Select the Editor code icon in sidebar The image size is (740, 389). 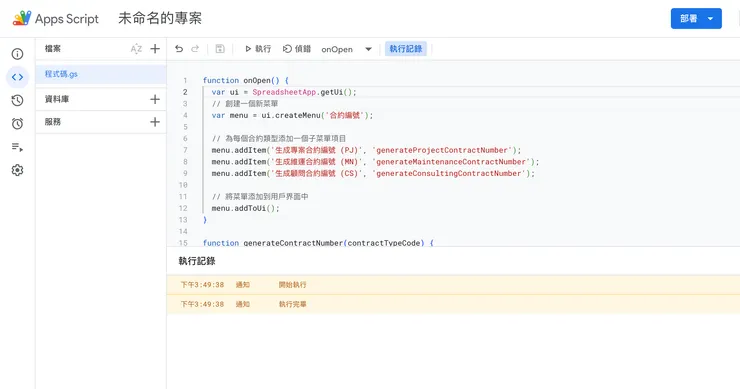point(17,77)
